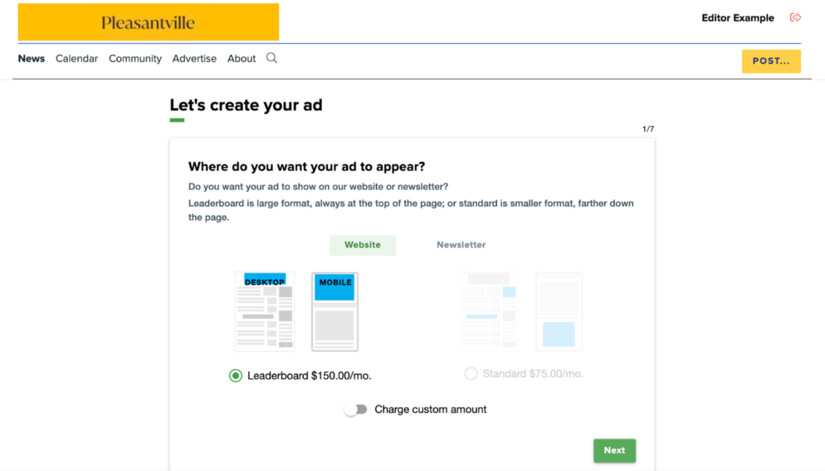
Task: Select the Mobile leaderboard layout thumbnail
Action: (335, 311)
